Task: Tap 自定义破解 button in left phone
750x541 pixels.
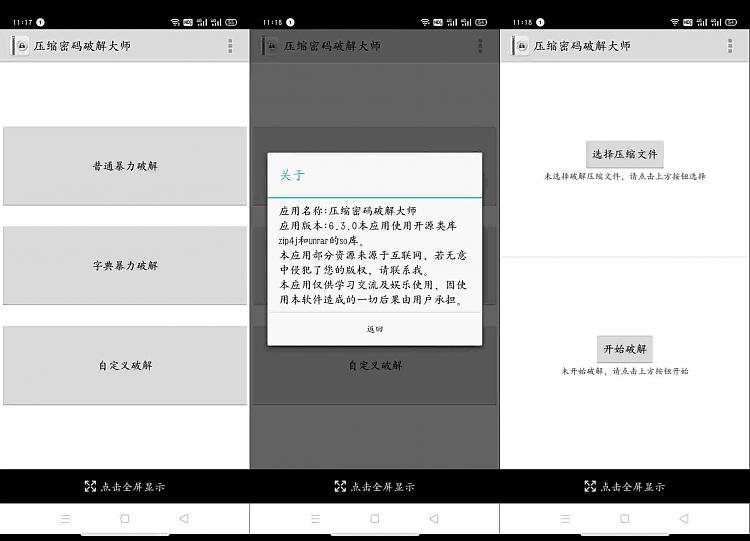Action: click(125, 365)
